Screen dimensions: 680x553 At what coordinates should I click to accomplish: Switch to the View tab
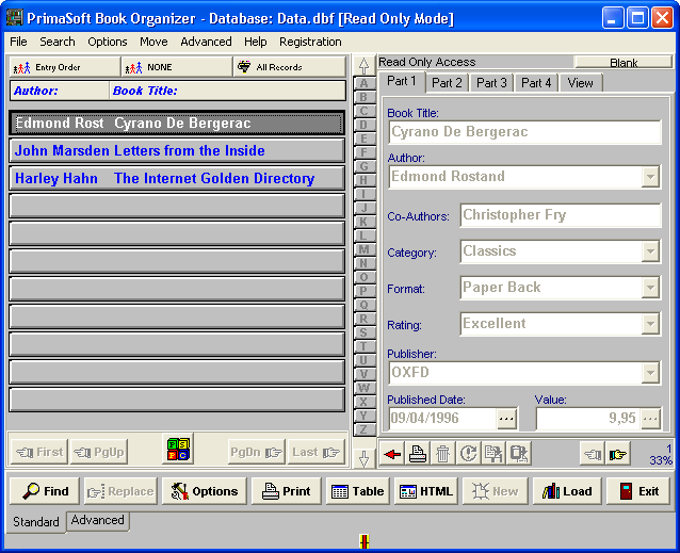[581, 83]
